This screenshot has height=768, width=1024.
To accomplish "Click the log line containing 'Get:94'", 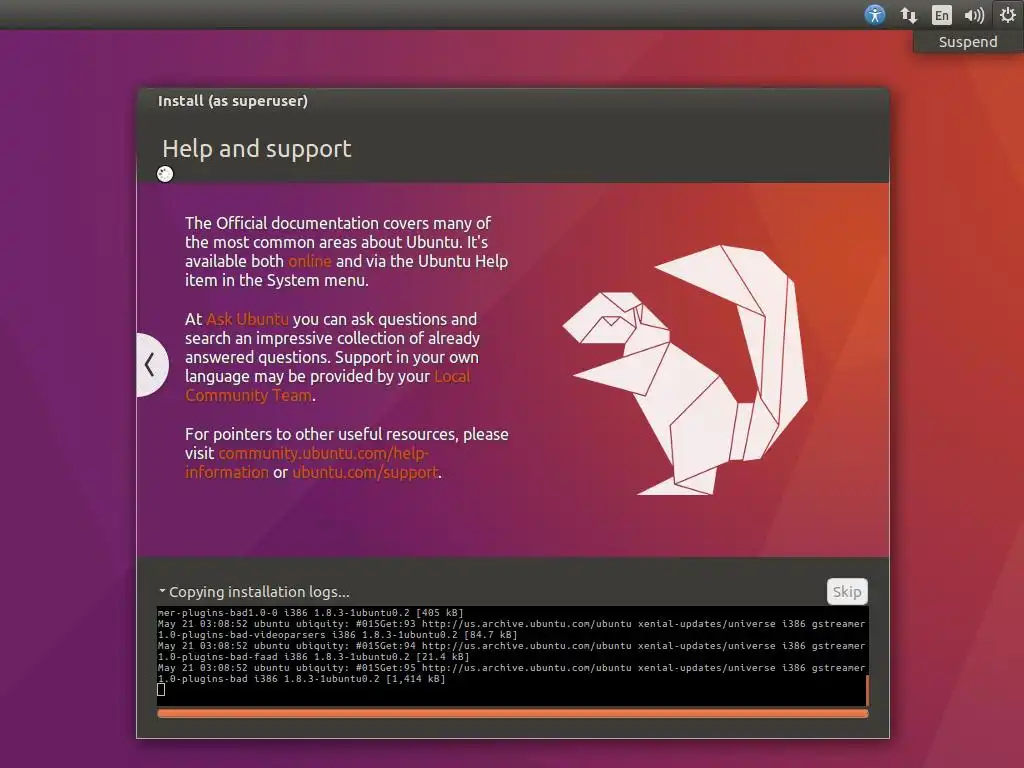I will coord(511,646).
